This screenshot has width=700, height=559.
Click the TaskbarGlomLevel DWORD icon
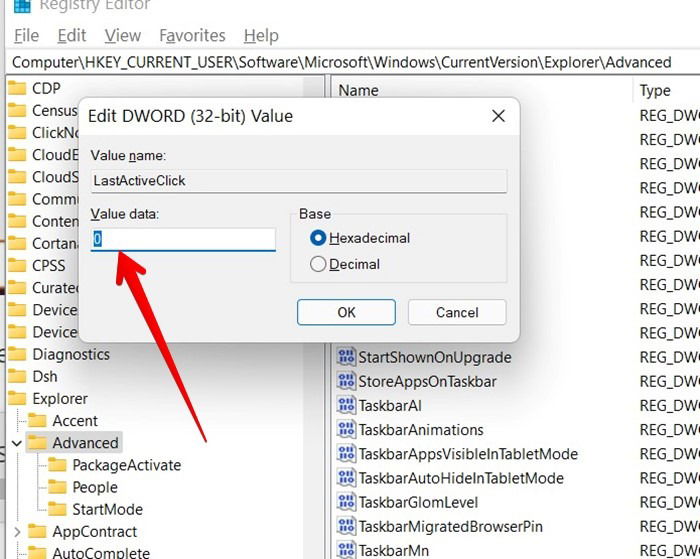[346, 502]
